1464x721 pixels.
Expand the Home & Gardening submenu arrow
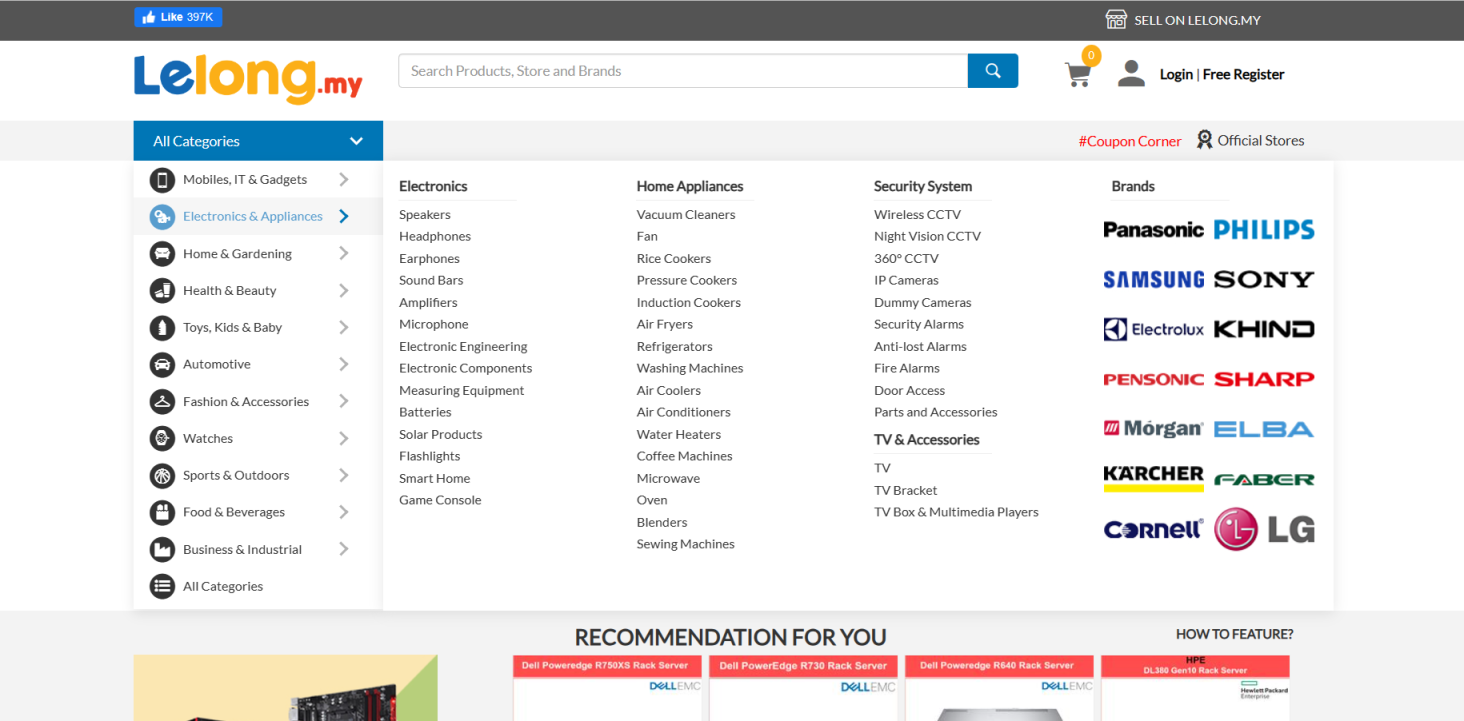pos(343,254)
